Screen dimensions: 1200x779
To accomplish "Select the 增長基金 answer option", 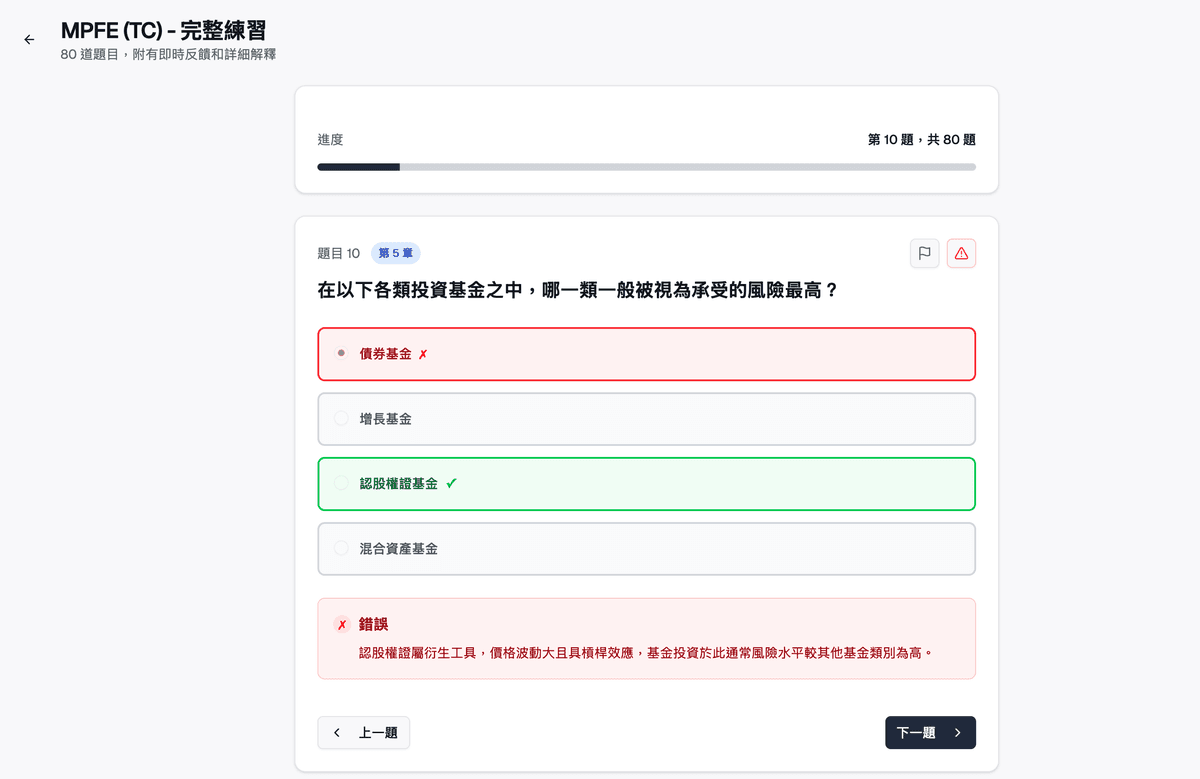I will (646, 418).
